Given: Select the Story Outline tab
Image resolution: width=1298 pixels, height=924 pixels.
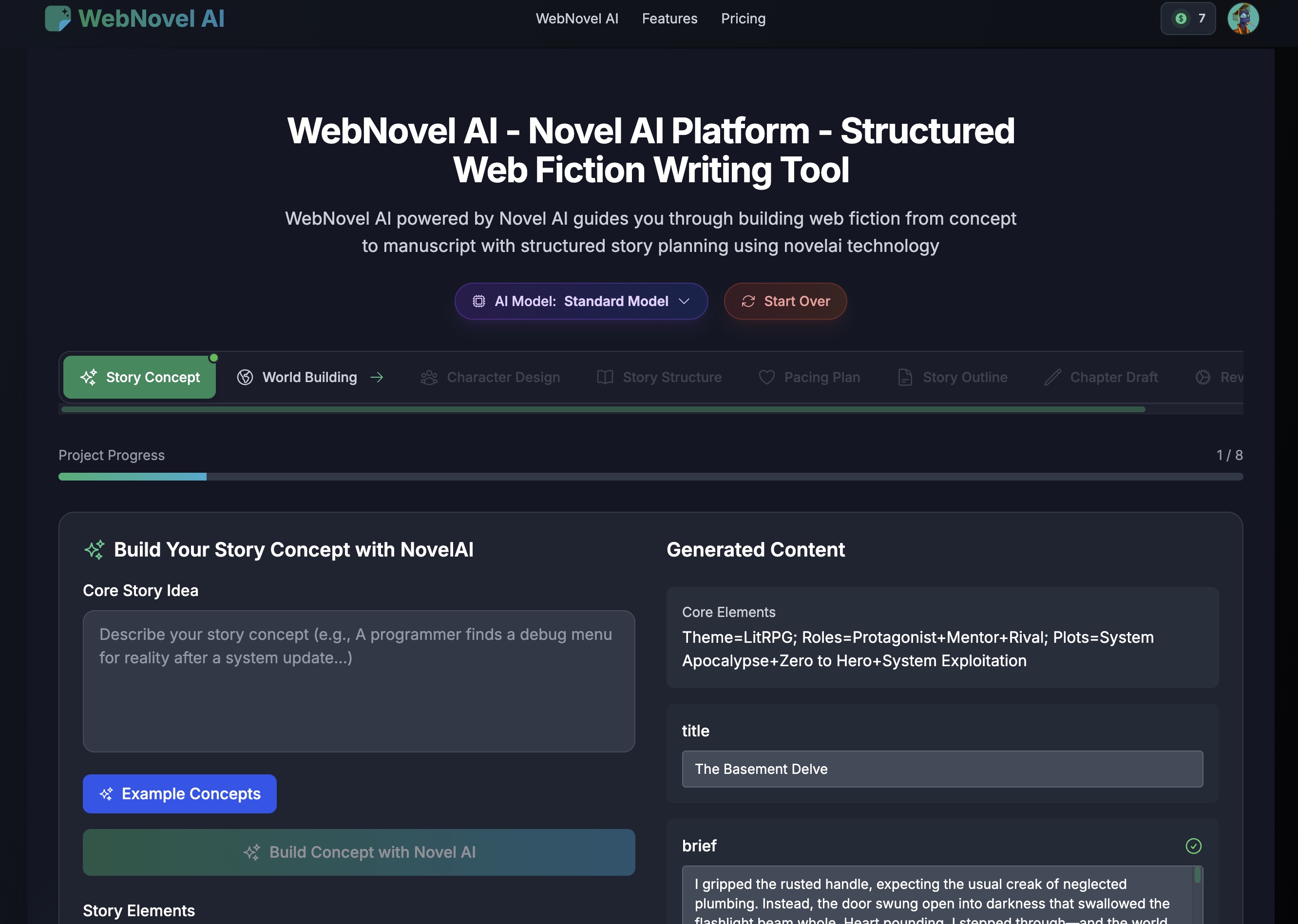Looking at the screenshot, I should [953, 377].
